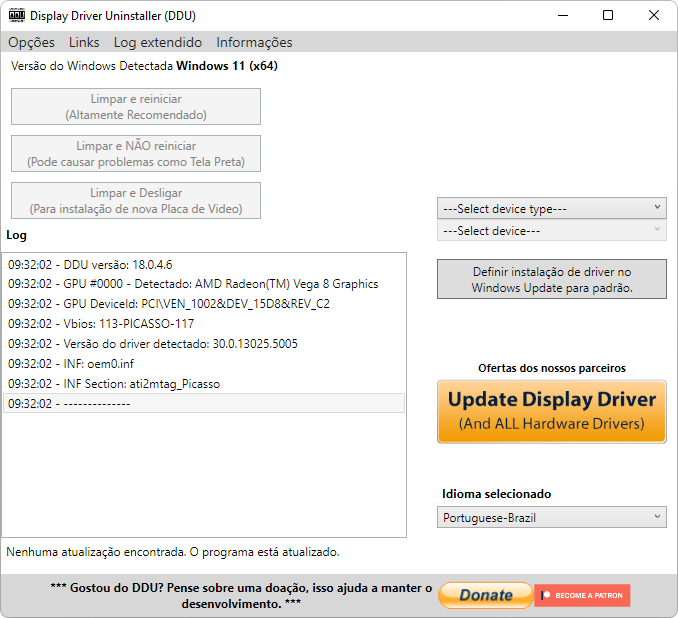Viewport: 678px width, 618px height.
Task: Select the Versão do driver detectado log line
Action: tap(204, 344)
